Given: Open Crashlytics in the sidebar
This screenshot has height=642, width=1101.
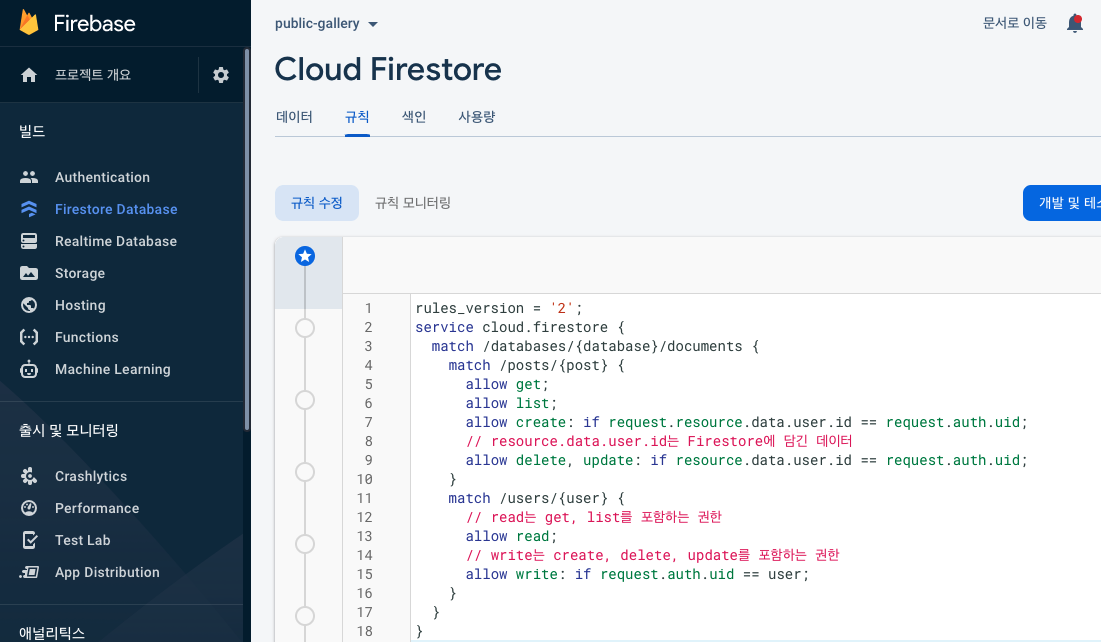Looking at the screenshot, I should pos(91,476).
